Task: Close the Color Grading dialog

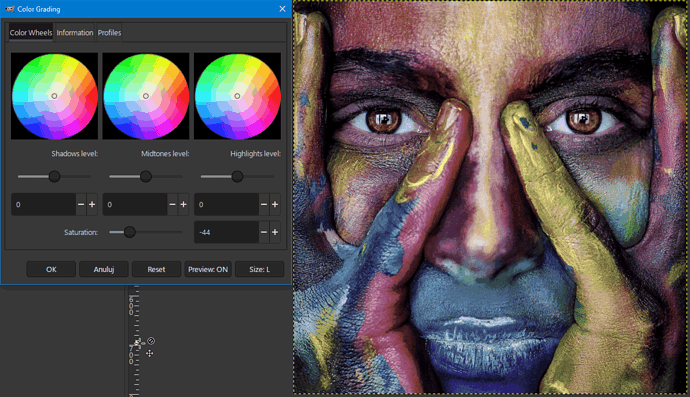Action: (x=283, y=9)
